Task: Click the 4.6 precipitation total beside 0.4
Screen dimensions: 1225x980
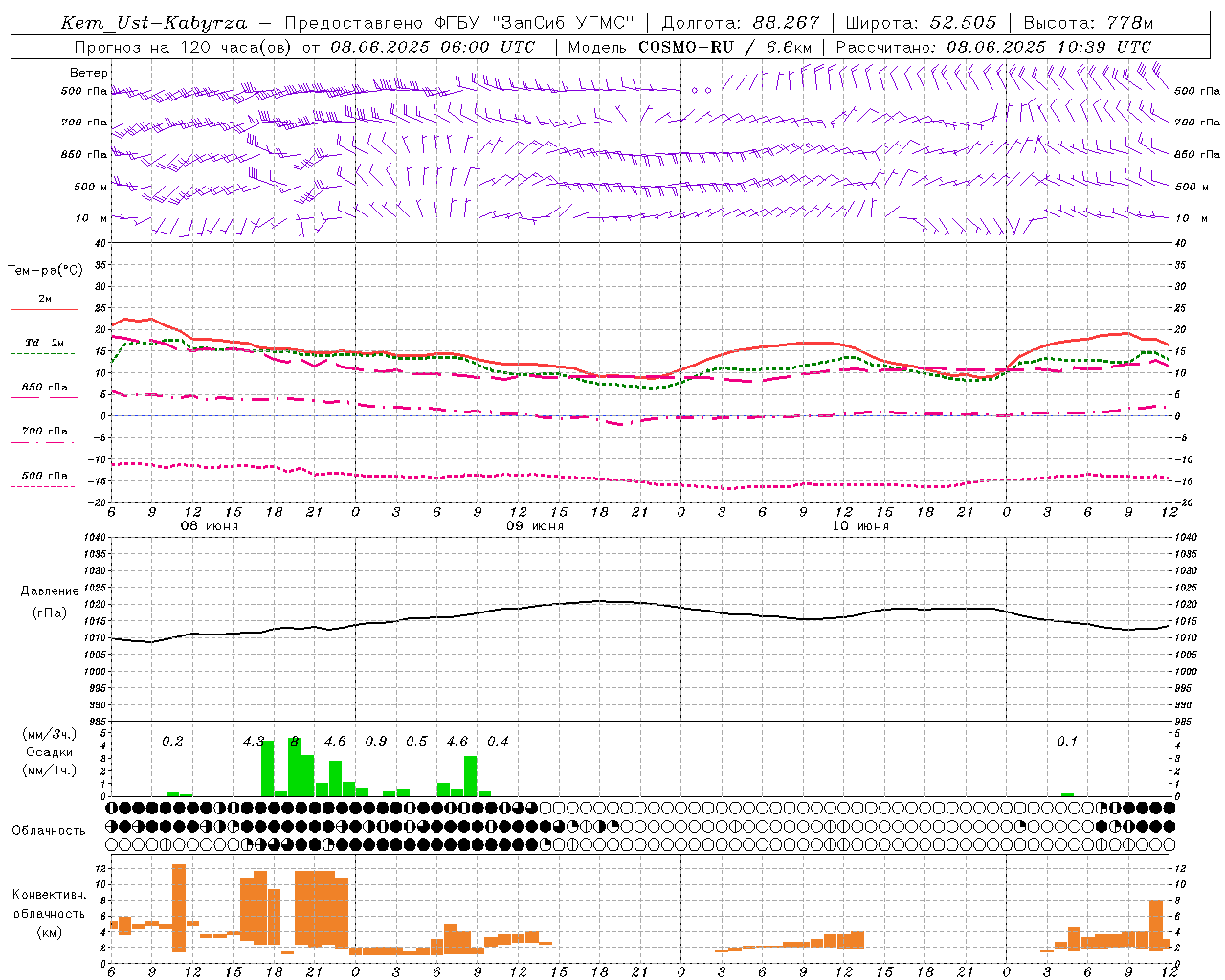Action: [x=457, y=742]
